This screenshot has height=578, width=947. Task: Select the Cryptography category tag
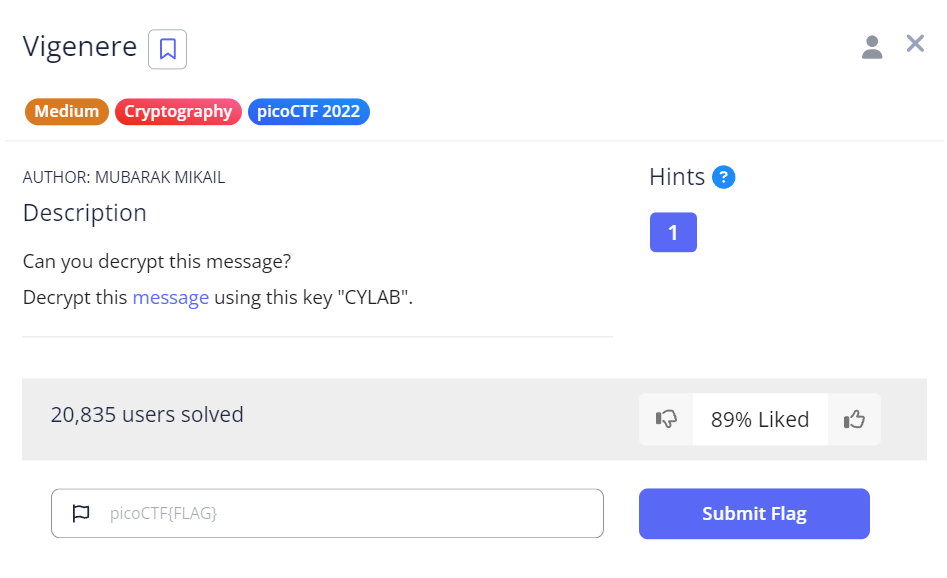(178, 112)
